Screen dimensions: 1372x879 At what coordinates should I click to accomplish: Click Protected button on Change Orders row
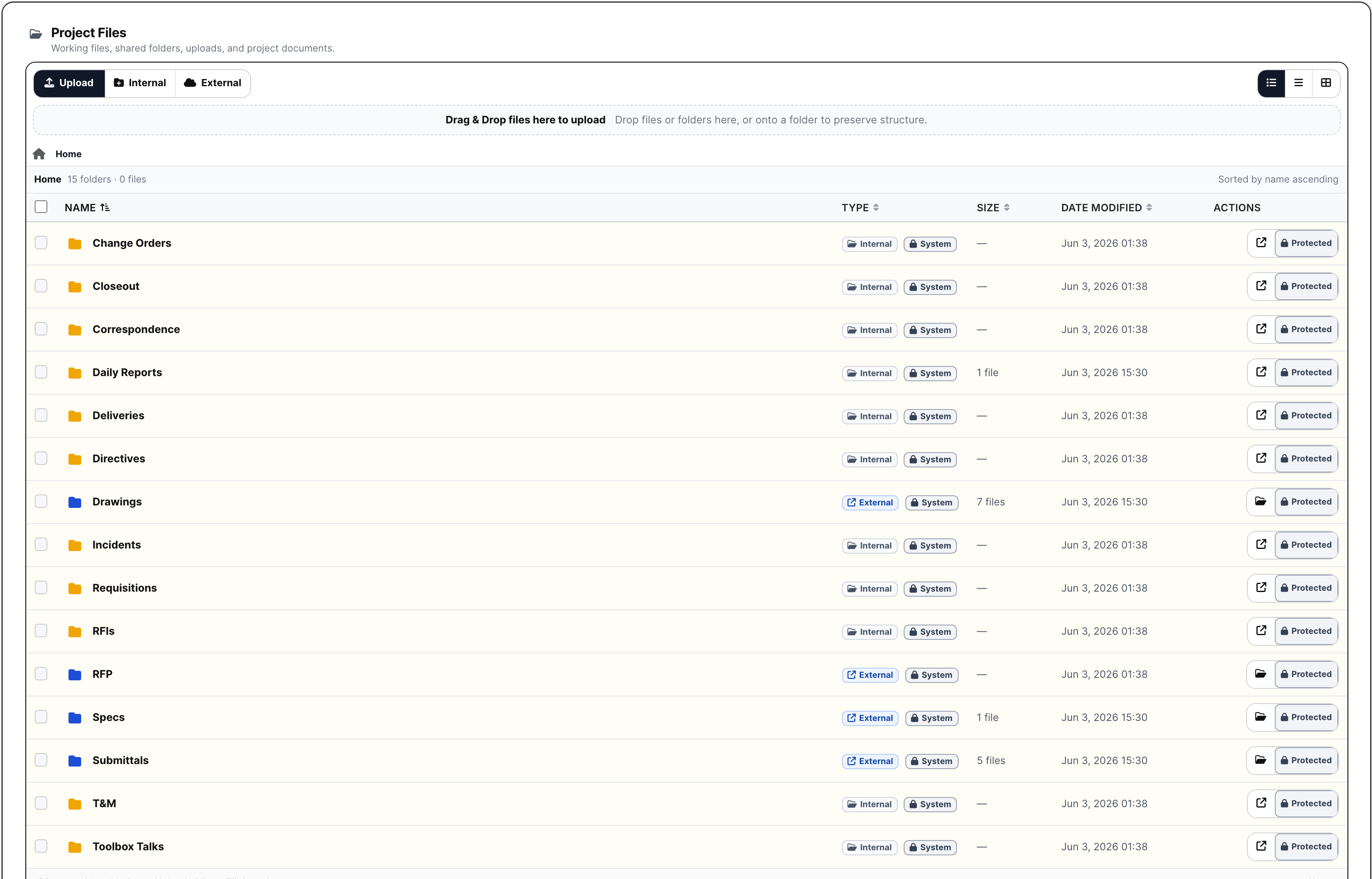pos(1306,243)
